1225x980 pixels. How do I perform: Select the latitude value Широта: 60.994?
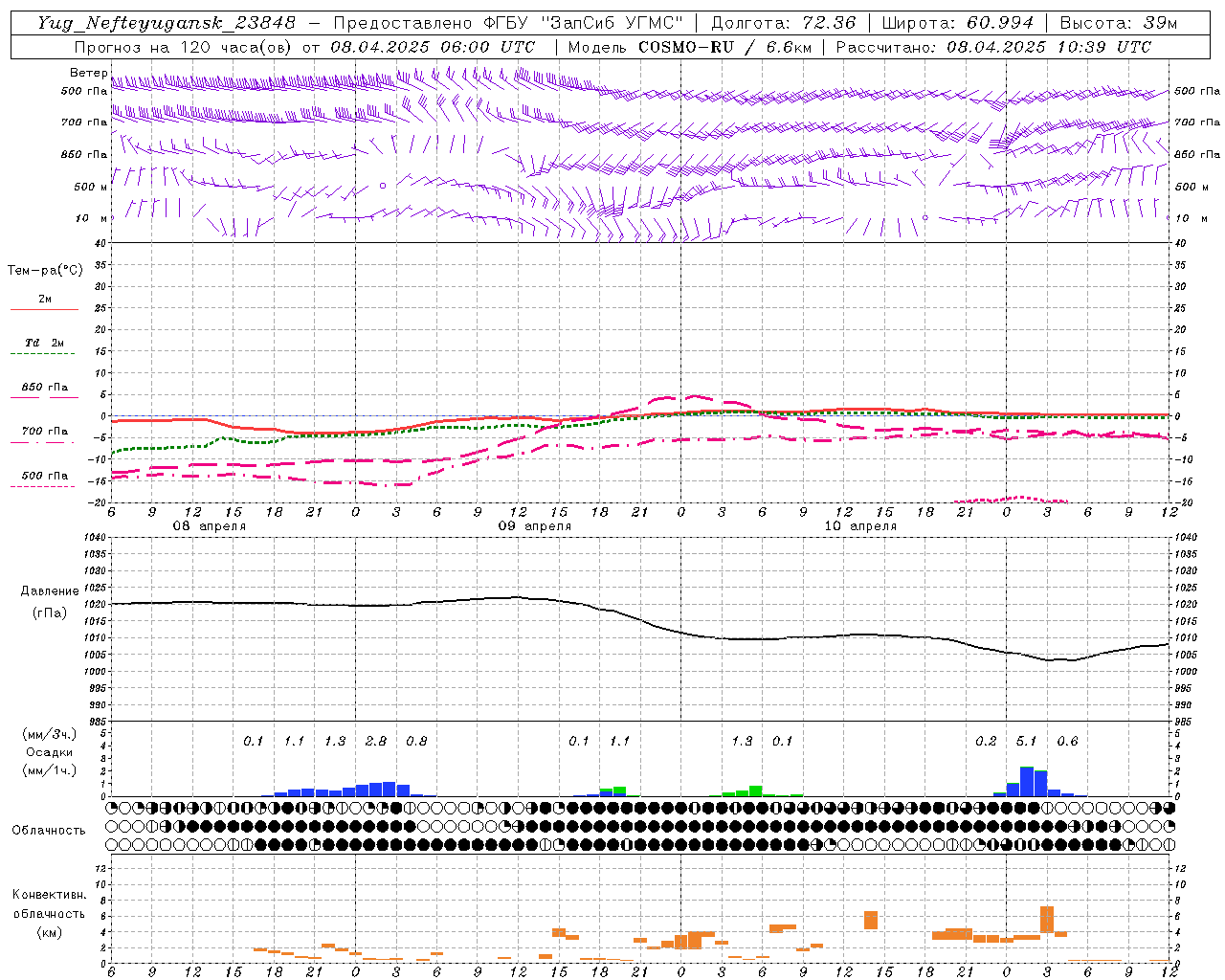pyautogui.click(x=958, y=23)
